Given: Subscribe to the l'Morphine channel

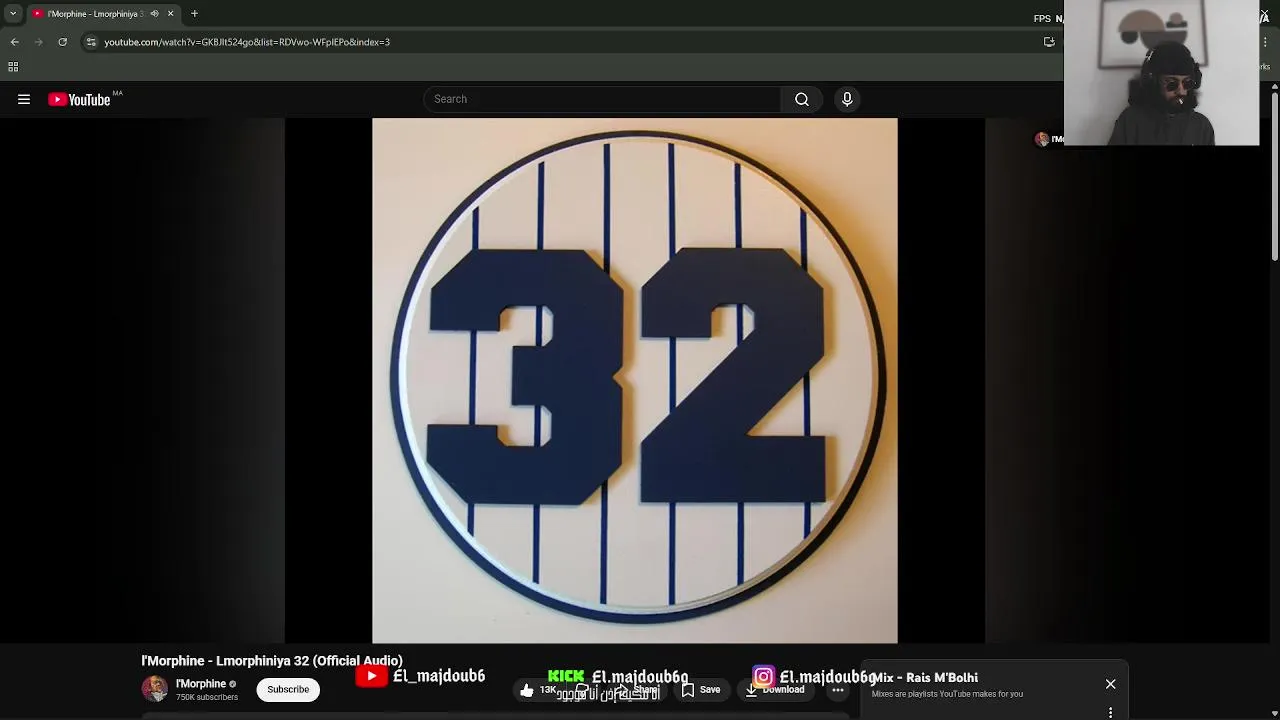Looking at the screenshot, I should [x=288, y=689].
